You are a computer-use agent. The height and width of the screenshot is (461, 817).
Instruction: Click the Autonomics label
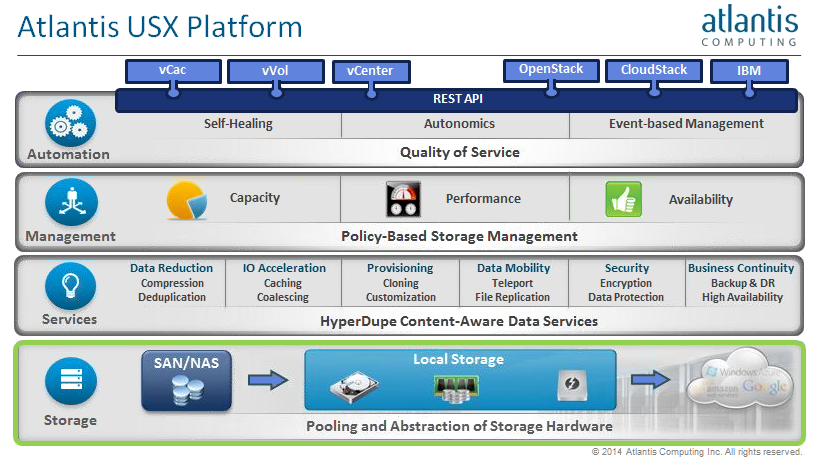pos(459,124)
